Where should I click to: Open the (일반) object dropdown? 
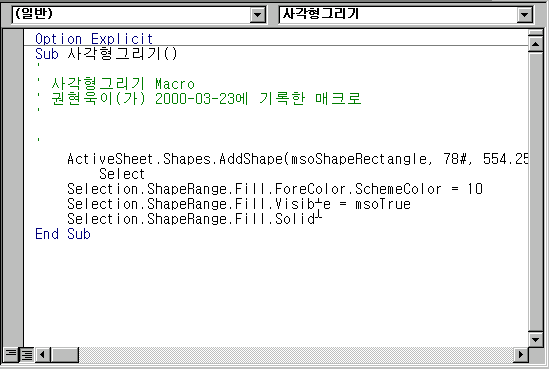pyautogui.click(x=257, y=15)
